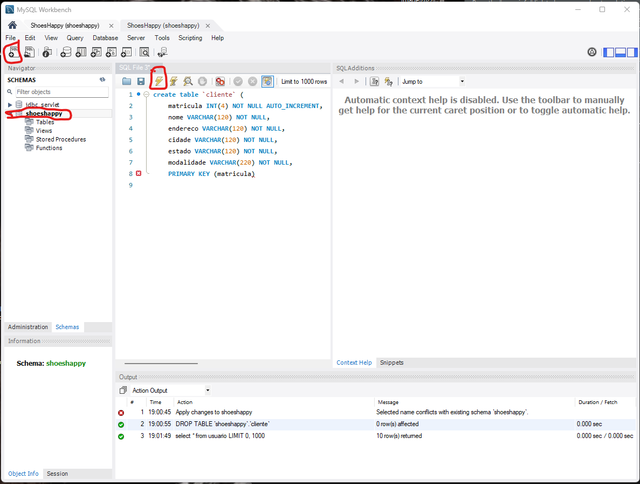640x484 pixels.
Task: Create a new SQL tab from the main toolbar
Action: click(14, 52)
